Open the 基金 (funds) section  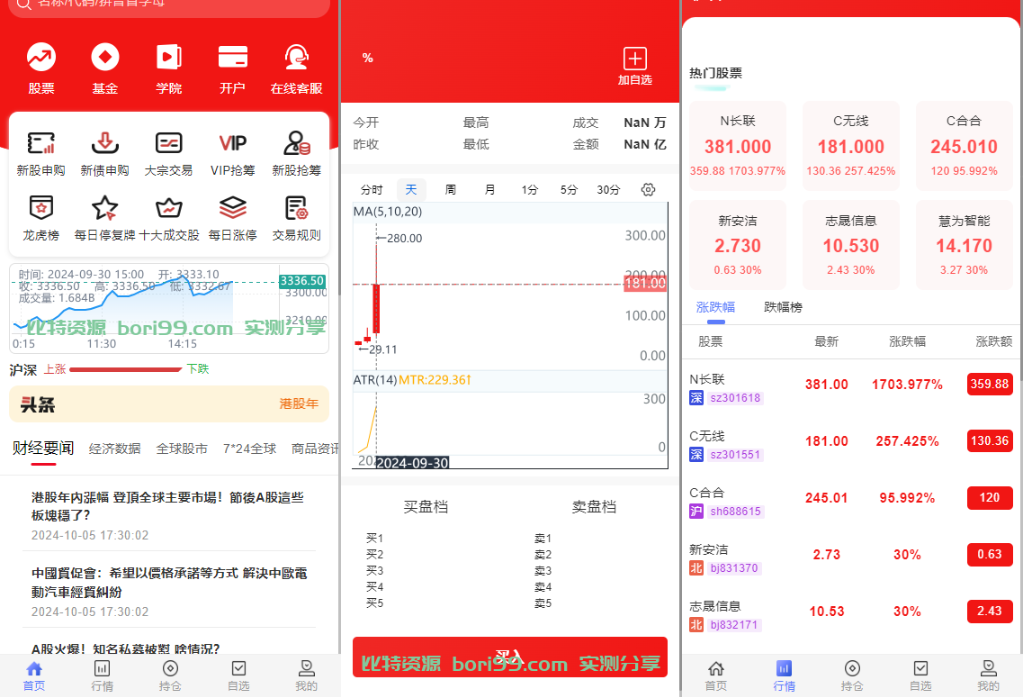105,67
